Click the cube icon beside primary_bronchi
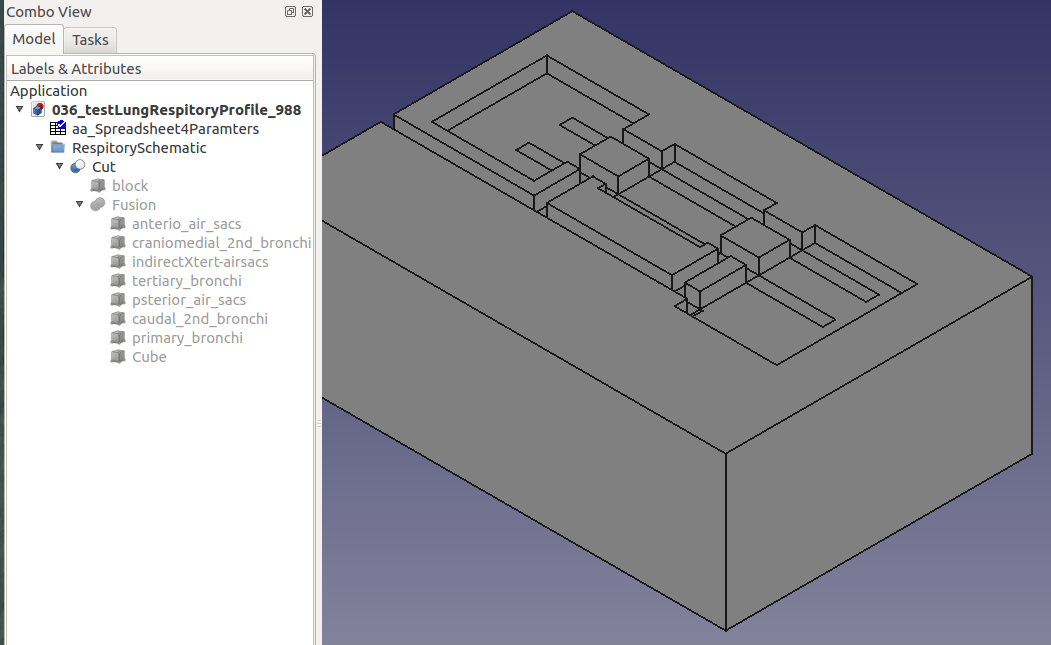The image size is (1051, 645). coord(118,338)
